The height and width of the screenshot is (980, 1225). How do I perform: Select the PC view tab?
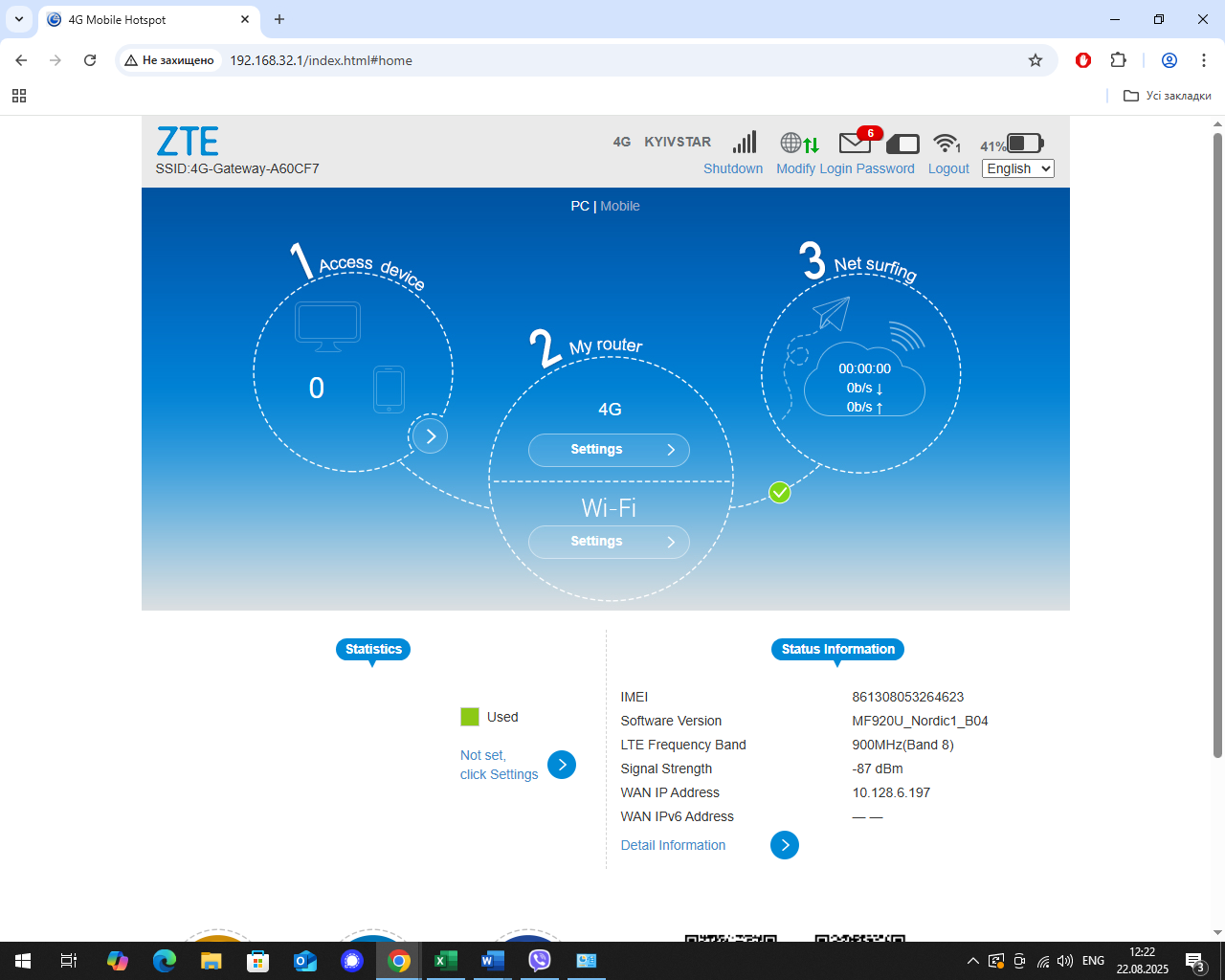tap(579, 206)
